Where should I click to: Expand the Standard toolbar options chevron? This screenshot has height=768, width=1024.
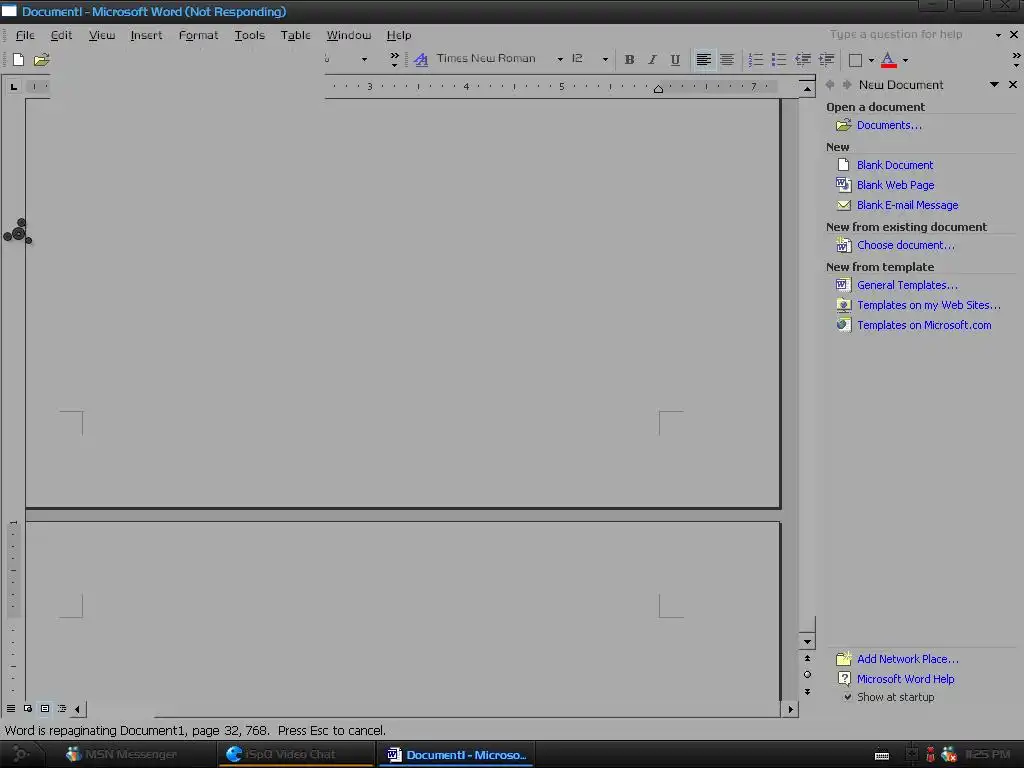click(x=394, y=59)
